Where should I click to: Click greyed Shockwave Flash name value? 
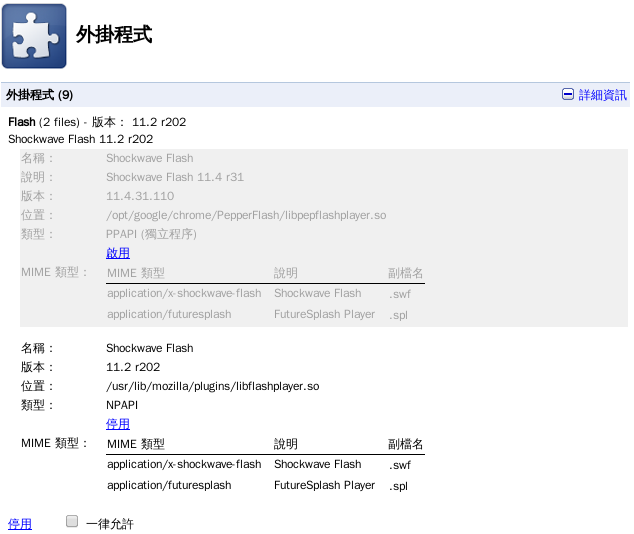click(x=150, y=158)
